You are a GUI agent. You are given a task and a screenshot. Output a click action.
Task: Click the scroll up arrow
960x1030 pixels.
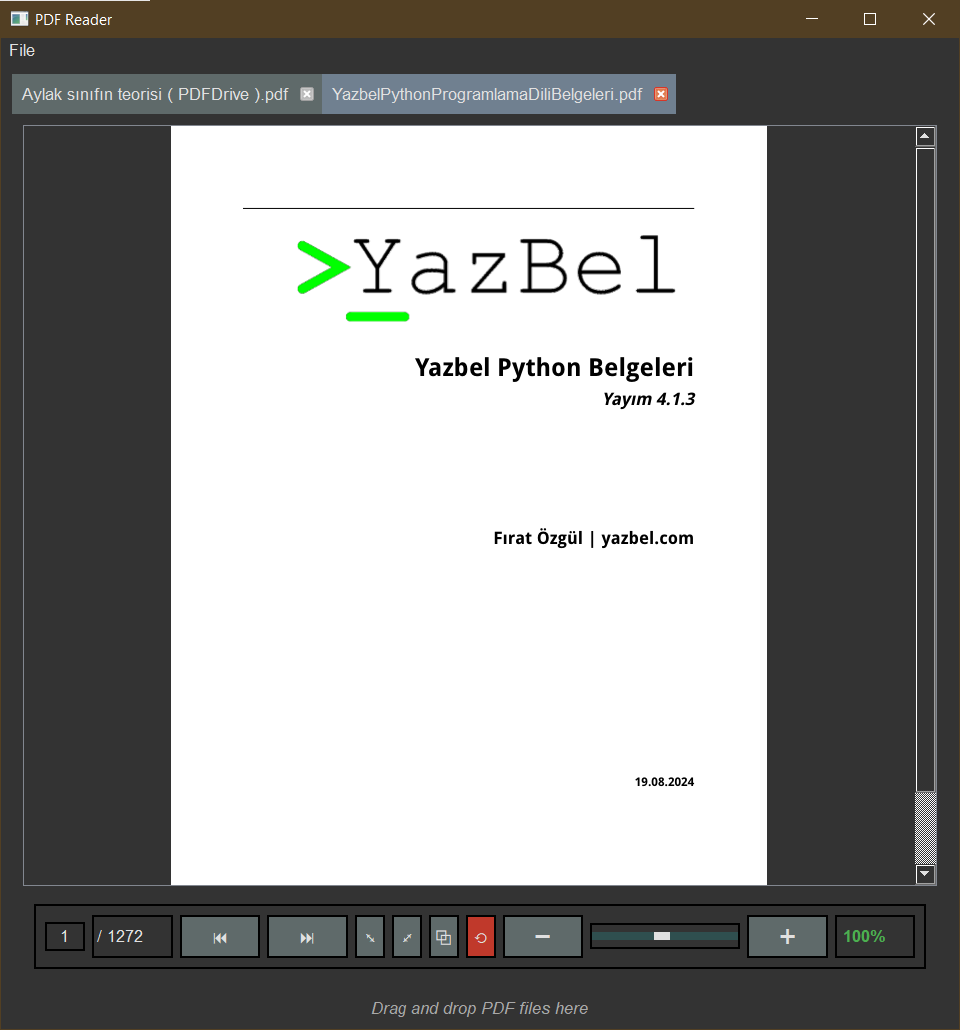tap(925, 136)
